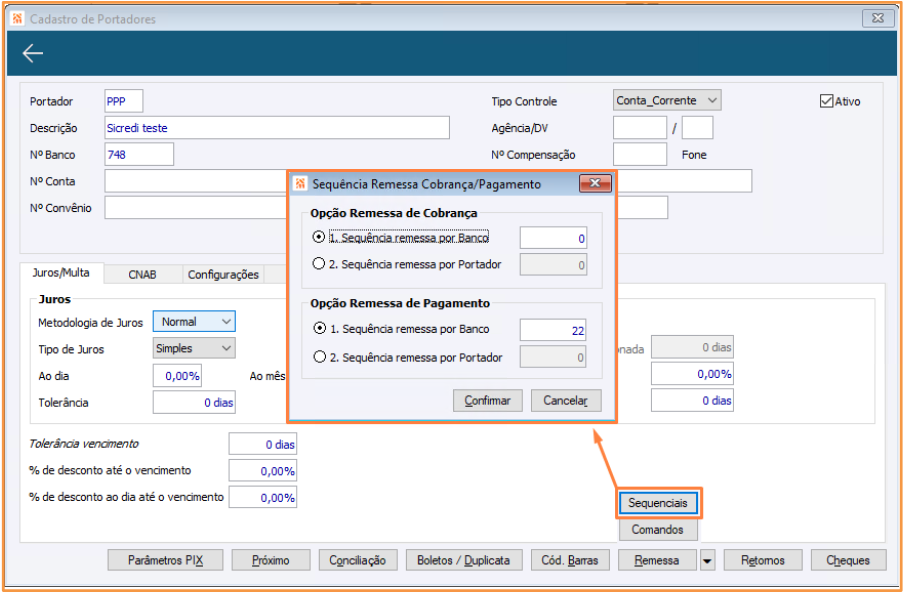Viewport: 906px width, 595px height.
Task: Close the Sequência Remessa Cobrança/Pagamento dialog
Action: (595, 184)
